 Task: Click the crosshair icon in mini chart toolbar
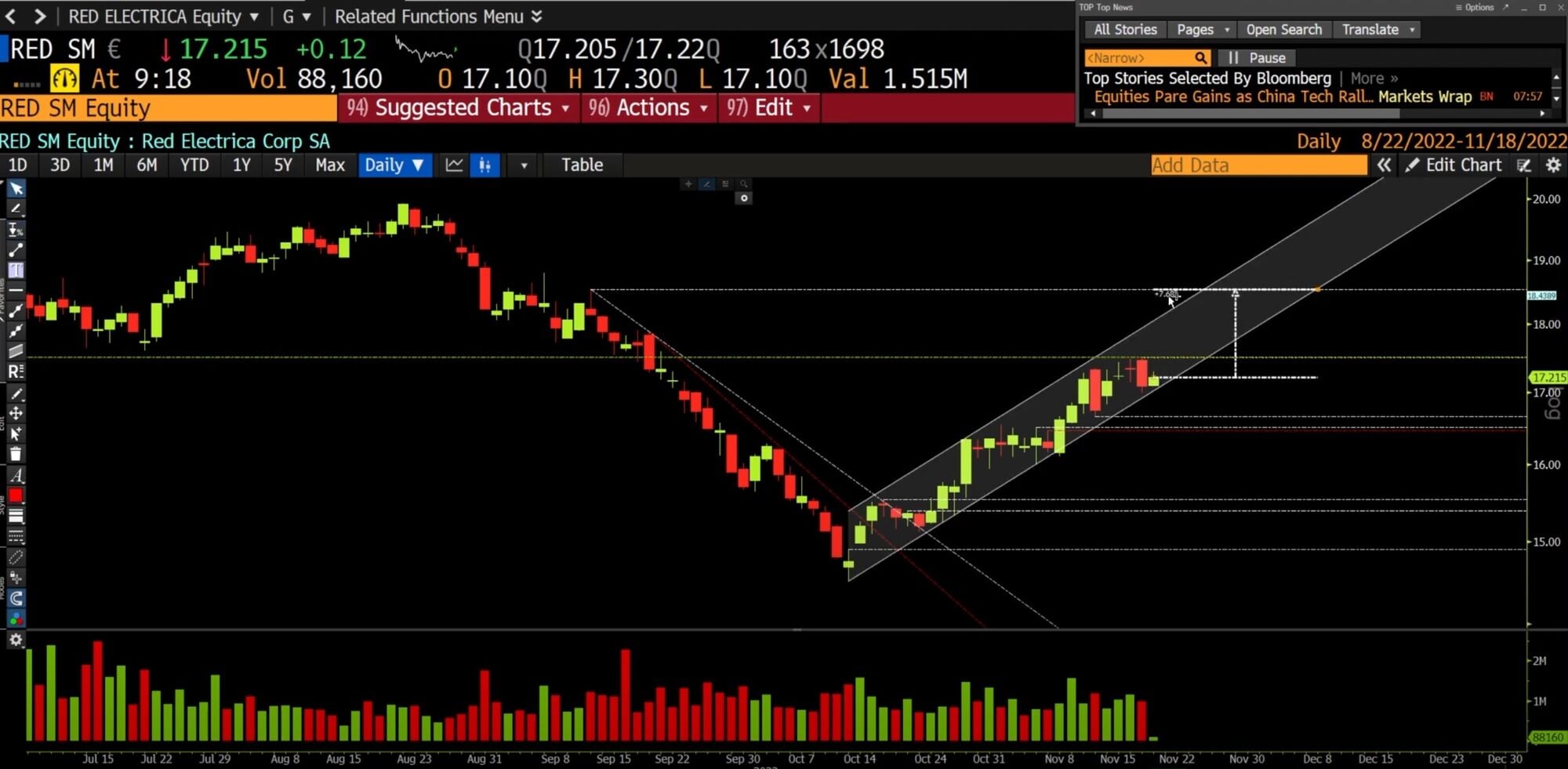coord(688,184)
